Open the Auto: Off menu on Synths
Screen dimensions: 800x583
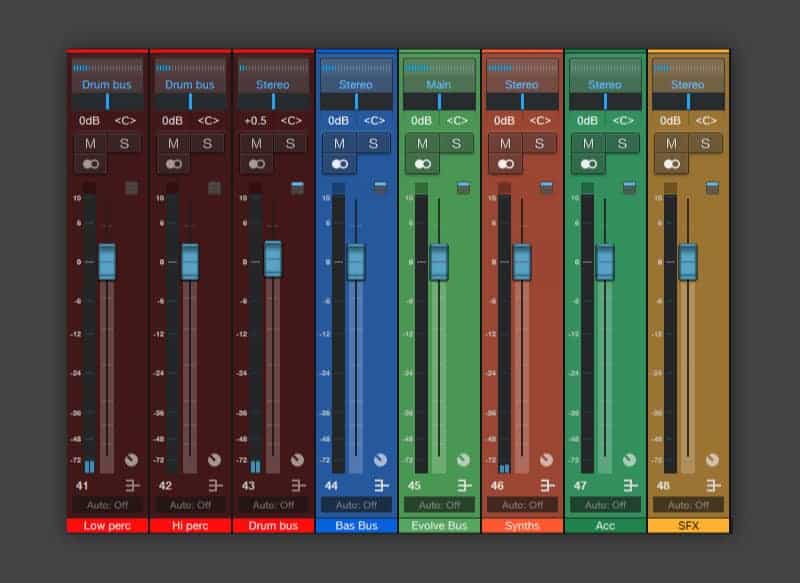tap(522, 505)
